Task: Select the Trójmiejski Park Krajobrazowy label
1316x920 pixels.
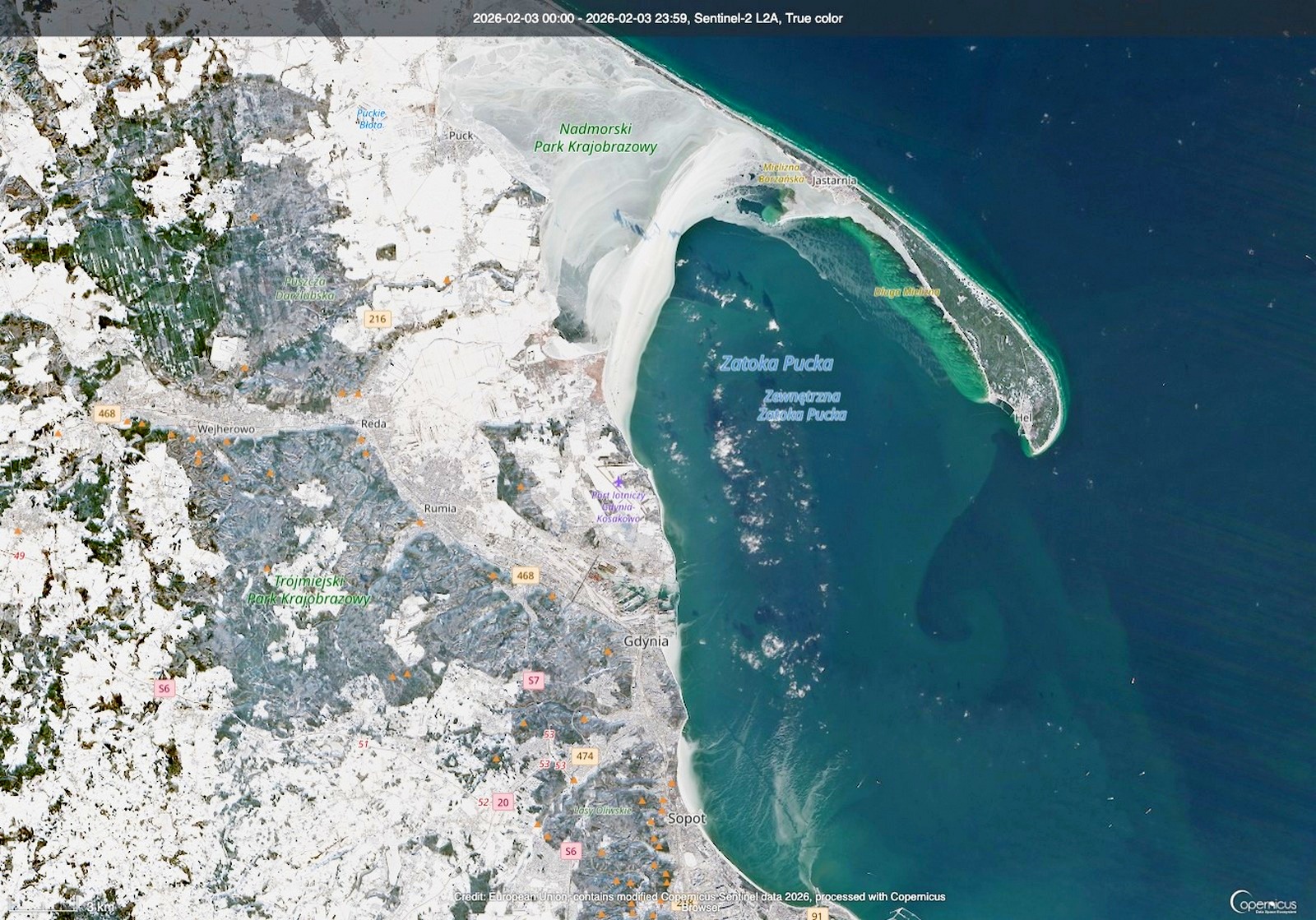Action: (x=308, y=590)
